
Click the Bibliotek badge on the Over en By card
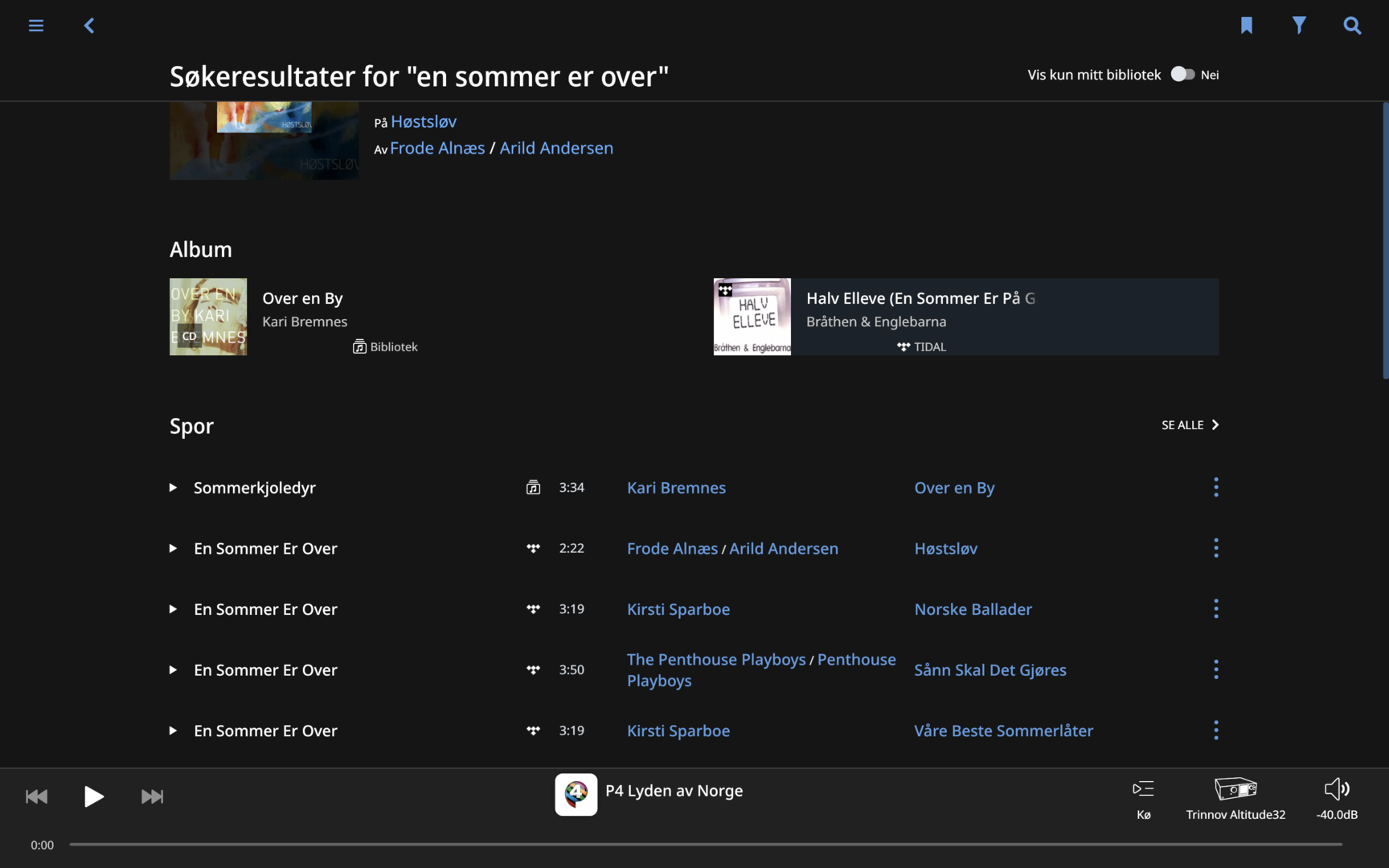[x=385, y=347]
